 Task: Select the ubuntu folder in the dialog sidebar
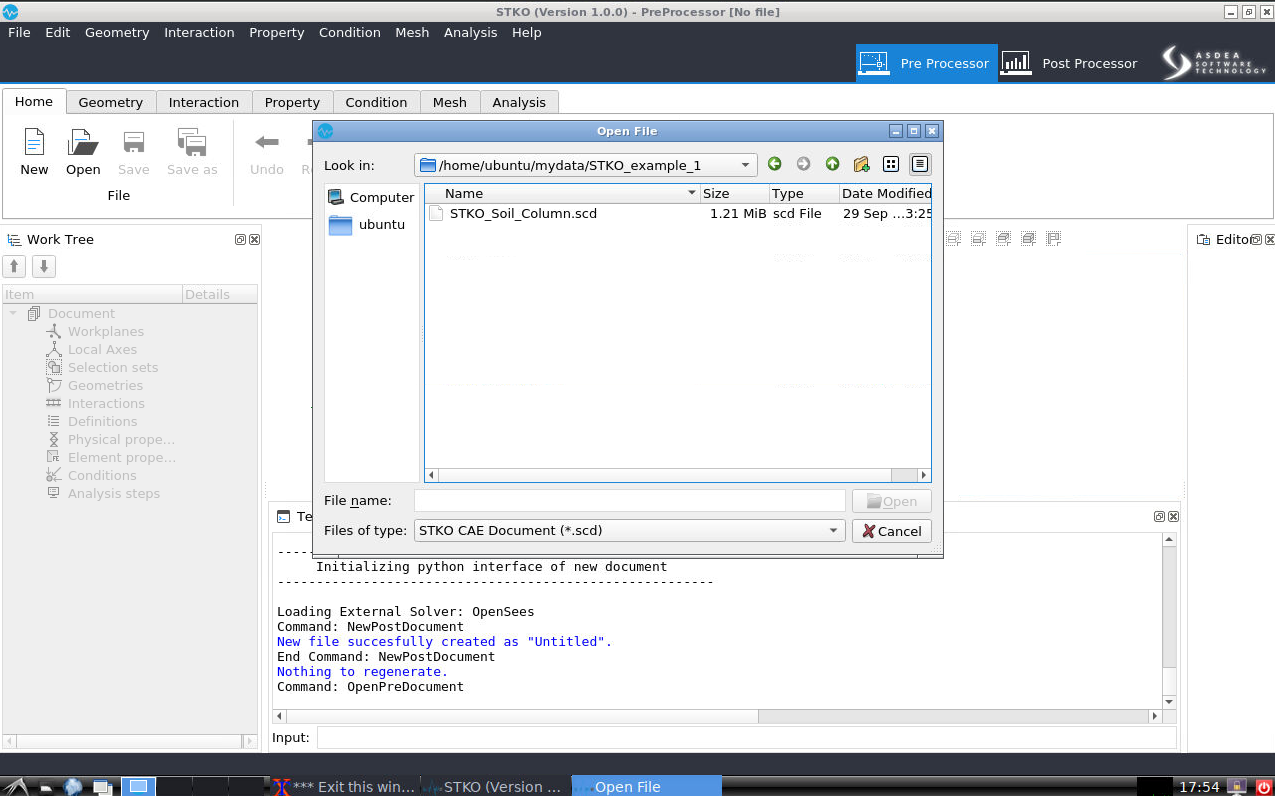coord(367,225)
